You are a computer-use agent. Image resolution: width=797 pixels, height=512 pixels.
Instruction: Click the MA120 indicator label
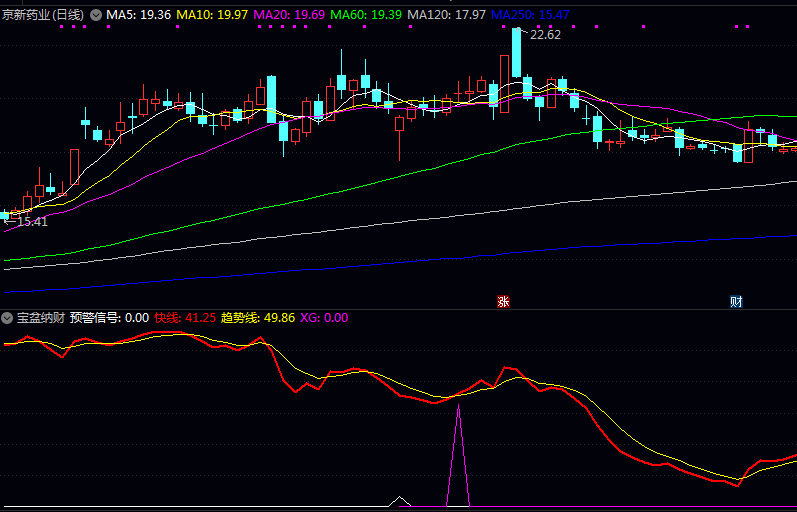pos(446,15)
